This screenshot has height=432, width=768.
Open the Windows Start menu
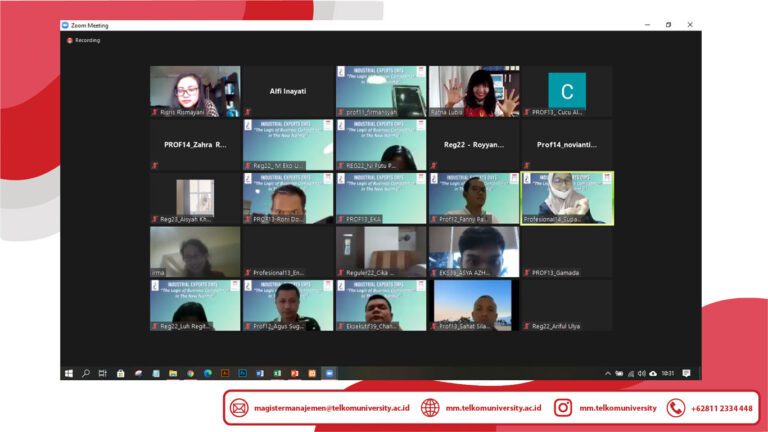(69, 373)
